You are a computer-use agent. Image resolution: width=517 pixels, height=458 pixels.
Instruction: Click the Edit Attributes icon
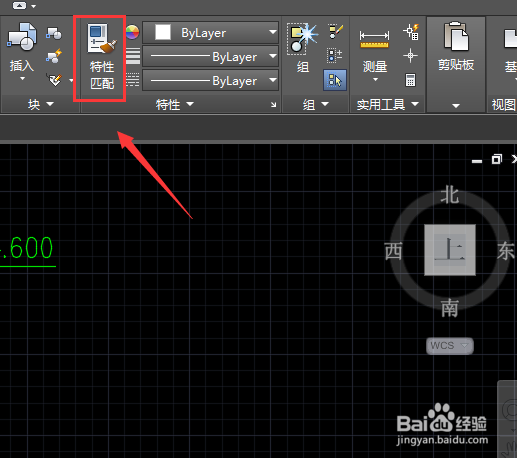[55, 80]
